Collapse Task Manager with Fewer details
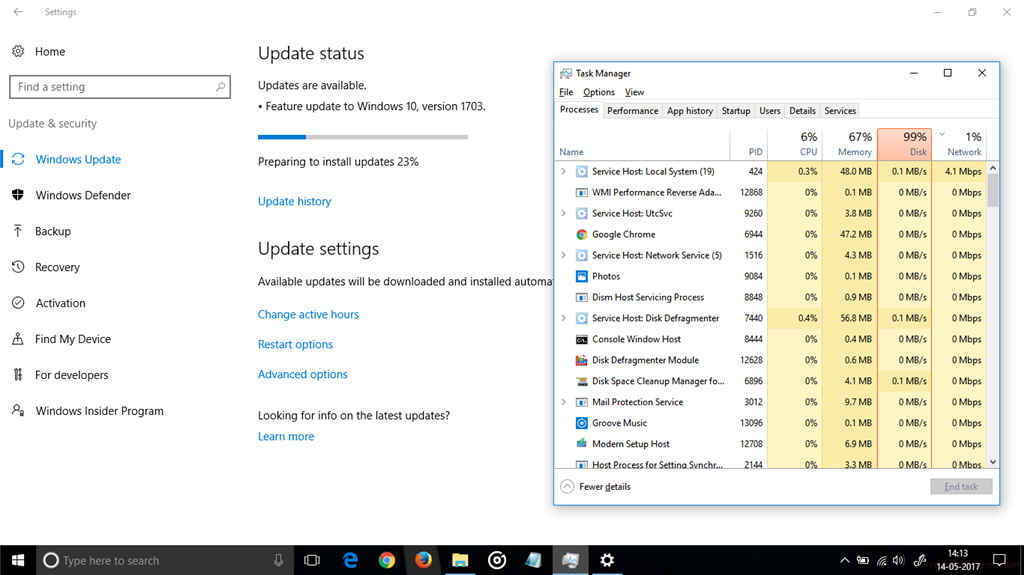1024x575 pixels. tap(596, 486)
